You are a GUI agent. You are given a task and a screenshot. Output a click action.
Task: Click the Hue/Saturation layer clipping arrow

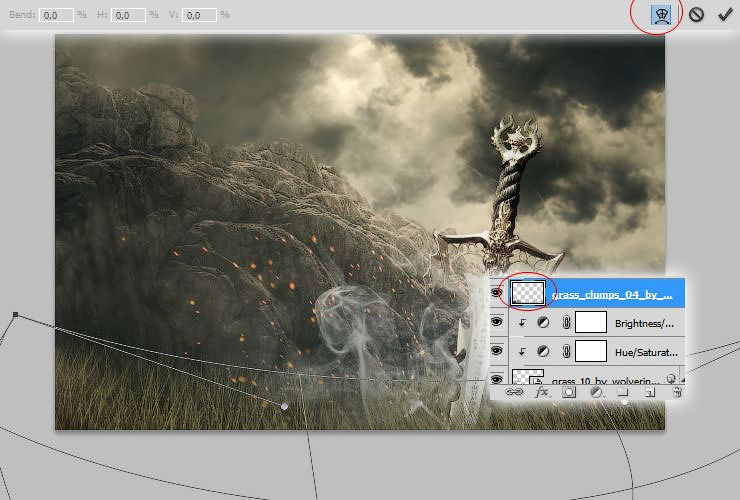[522, 352]
